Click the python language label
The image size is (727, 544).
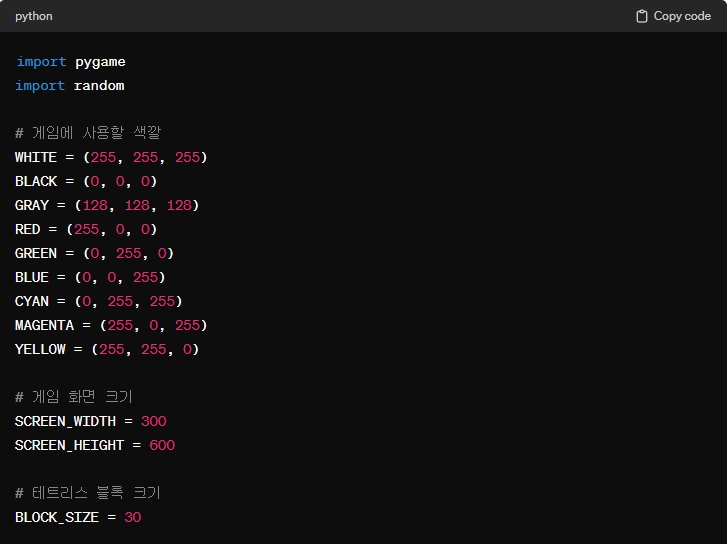click(x=34, y=16)
